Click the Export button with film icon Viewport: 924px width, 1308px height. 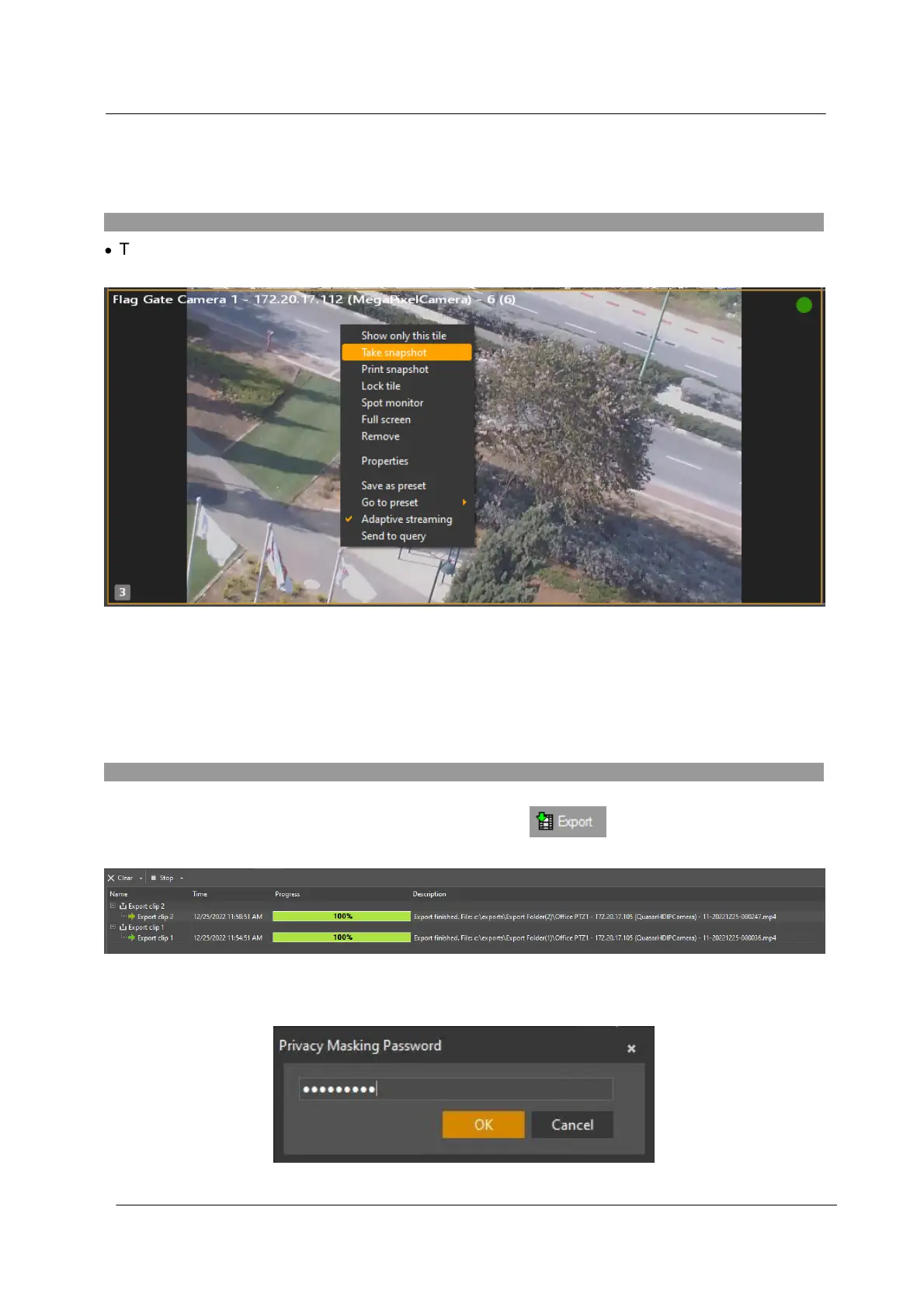[x=567, y=822]
